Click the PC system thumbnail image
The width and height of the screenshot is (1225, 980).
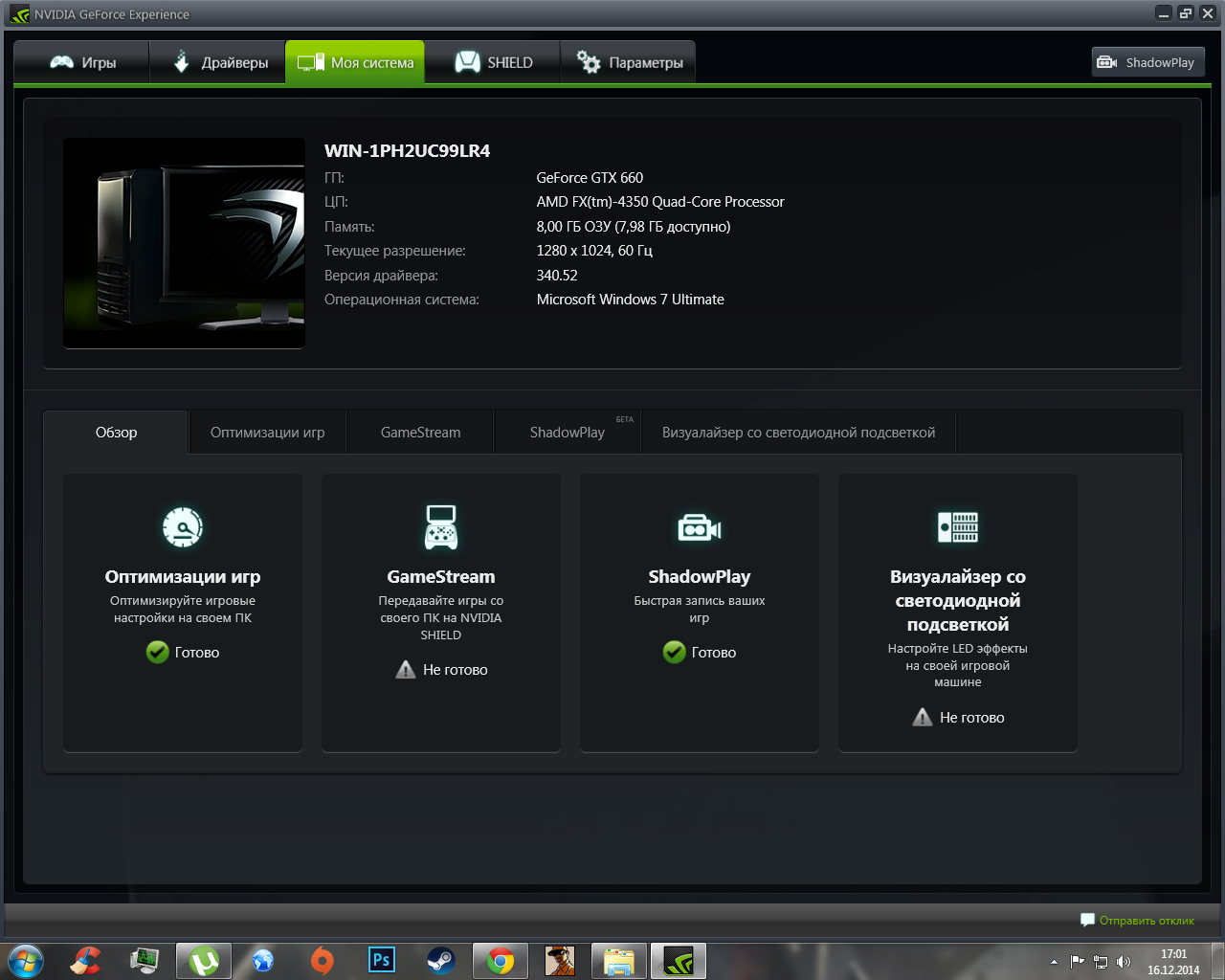tap(184, 243)
